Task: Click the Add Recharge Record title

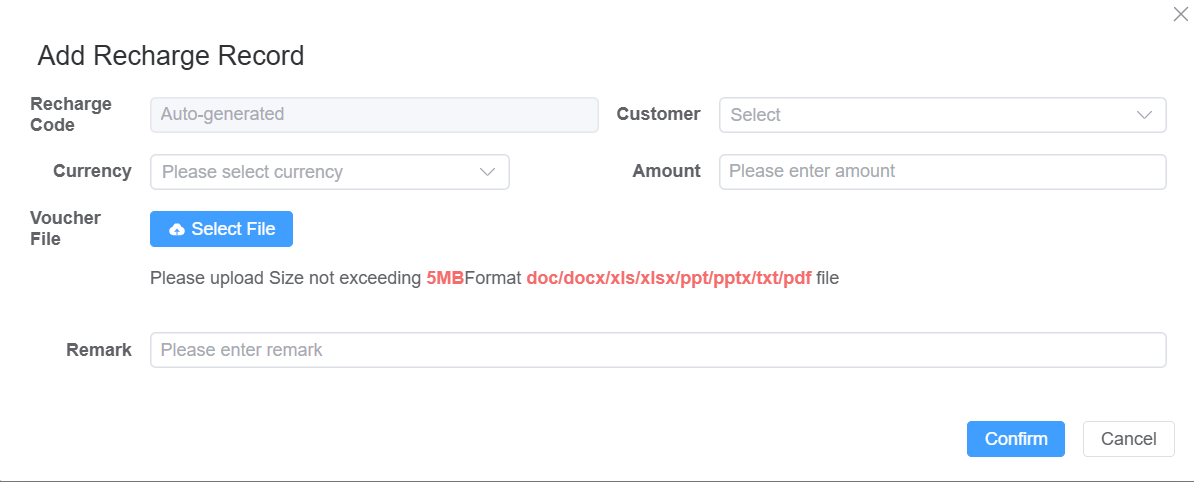Action: [171, 56]
